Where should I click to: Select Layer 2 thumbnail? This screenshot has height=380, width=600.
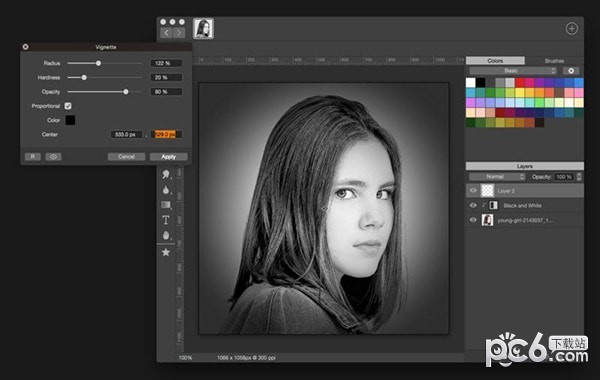tap(487, 191)
